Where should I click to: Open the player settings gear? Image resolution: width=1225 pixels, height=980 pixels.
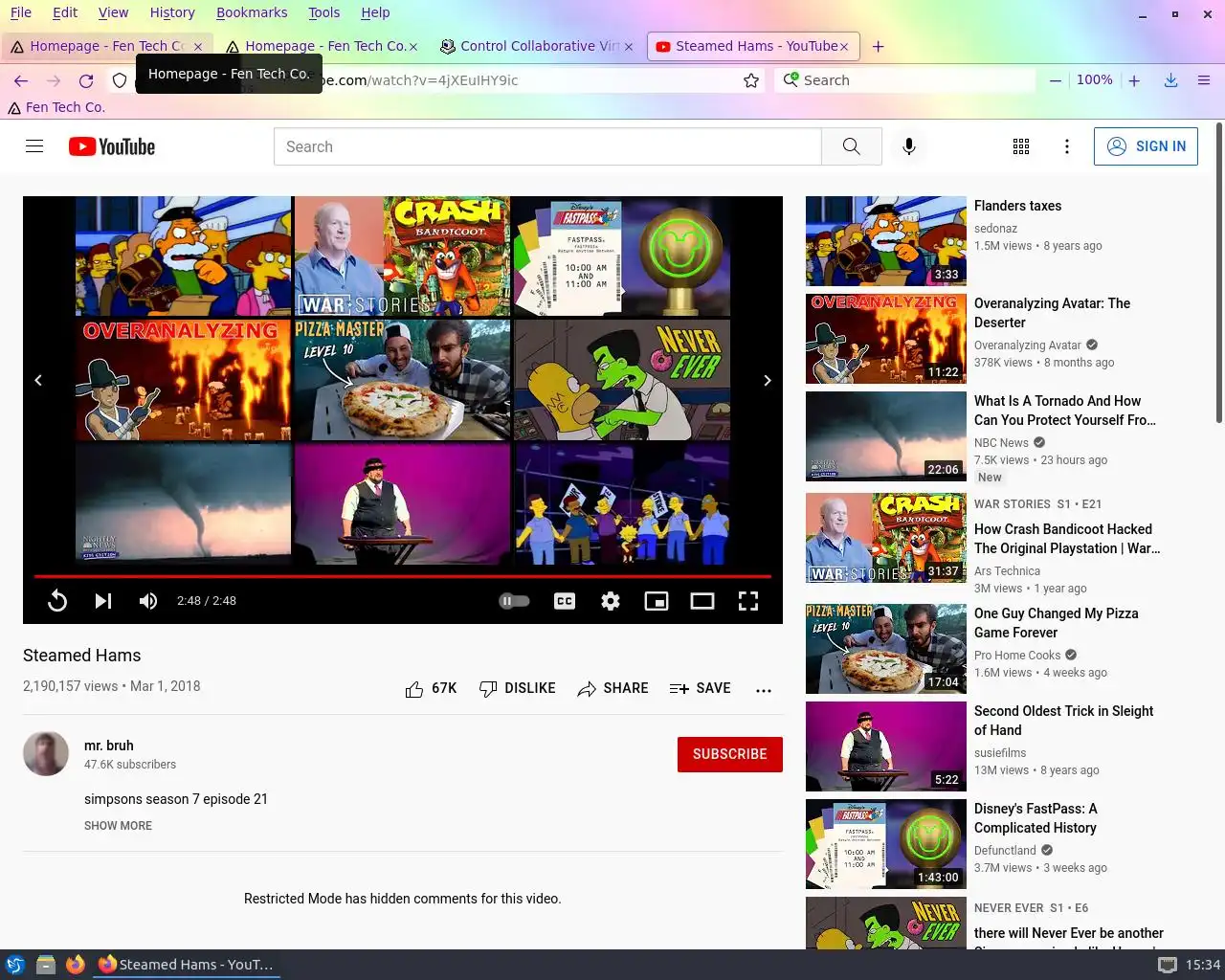coord(611,601)
